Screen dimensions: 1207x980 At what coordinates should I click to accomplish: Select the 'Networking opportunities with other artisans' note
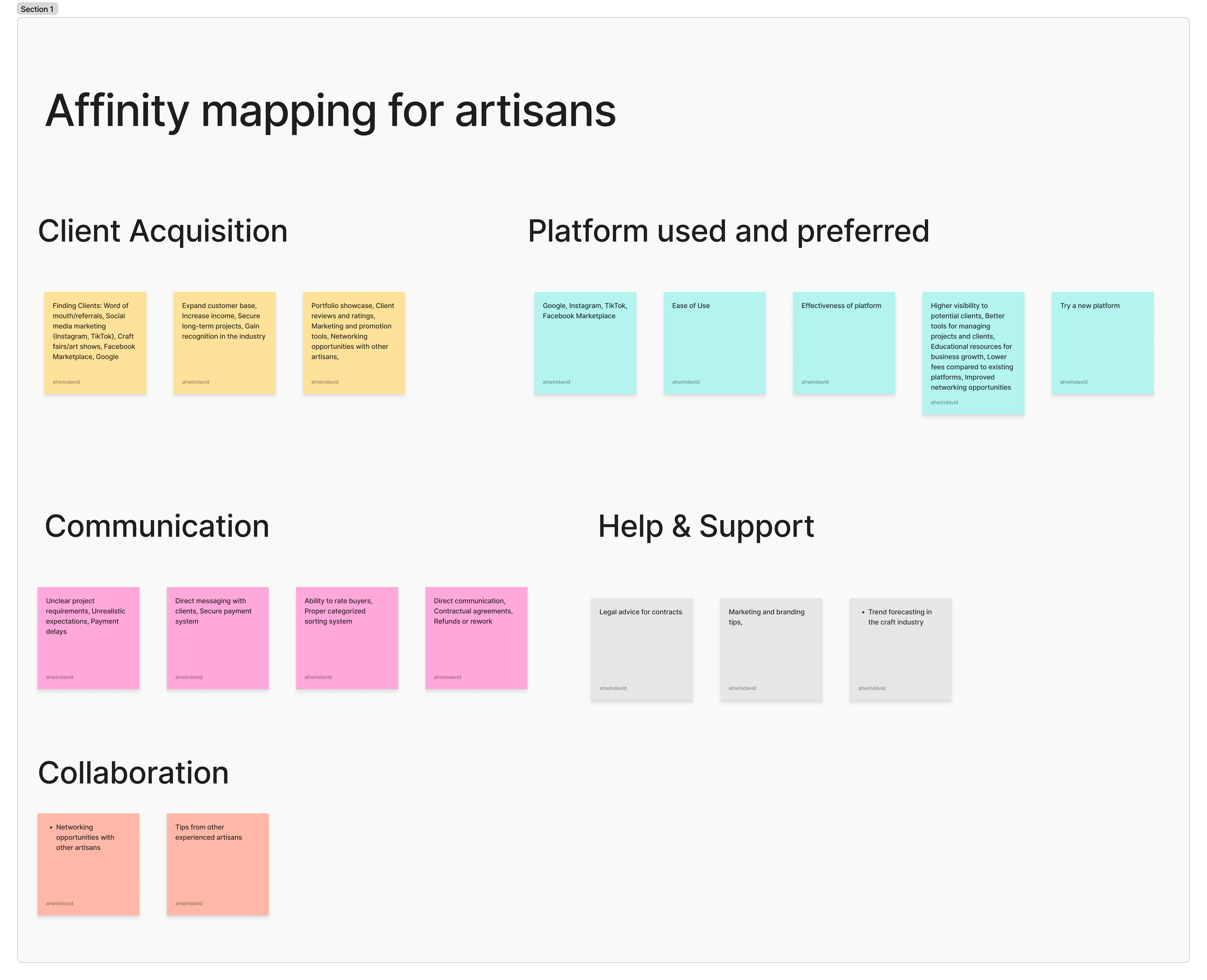[x=89, y=864]
